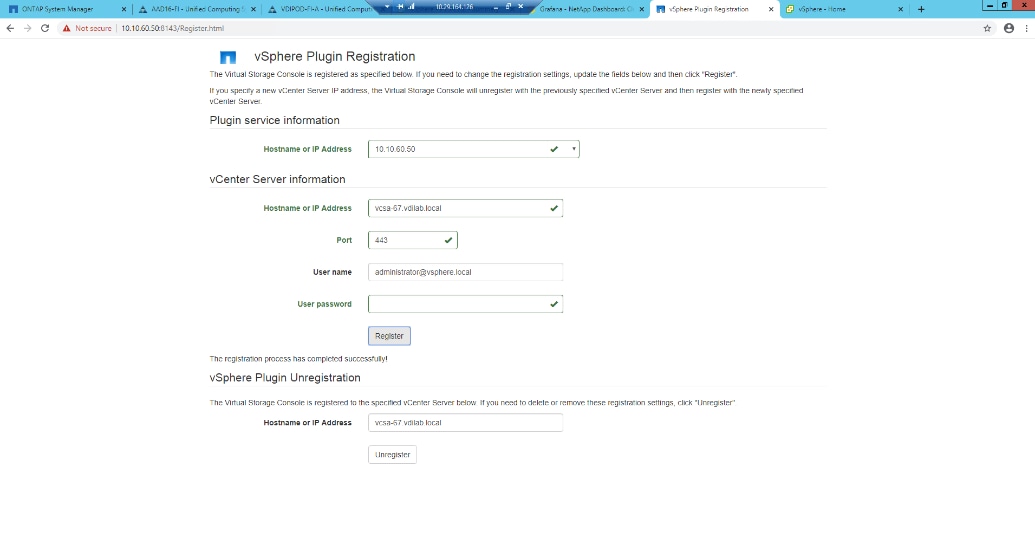Viewport: 1035px width, 557px height.
Task: Close the vSphere Plugin Registration tab
Action: [770, 9]
